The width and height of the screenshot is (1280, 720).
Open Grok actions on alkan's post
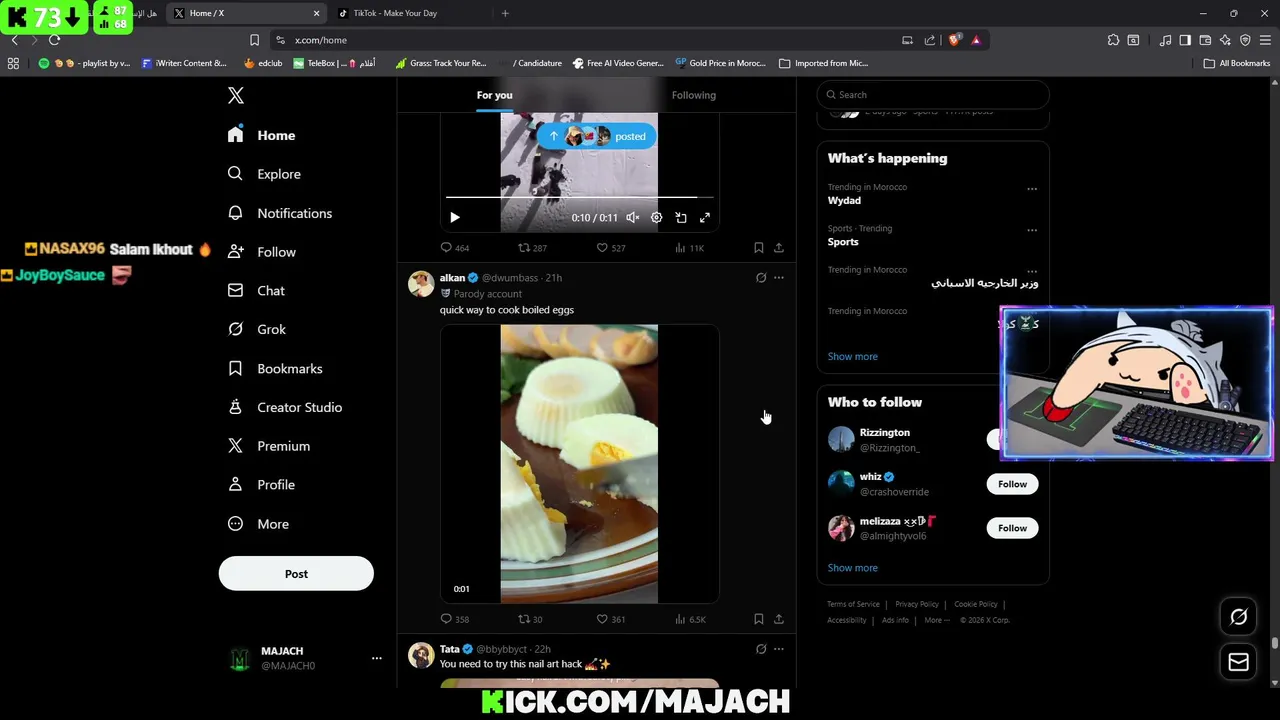pos(761,278)
